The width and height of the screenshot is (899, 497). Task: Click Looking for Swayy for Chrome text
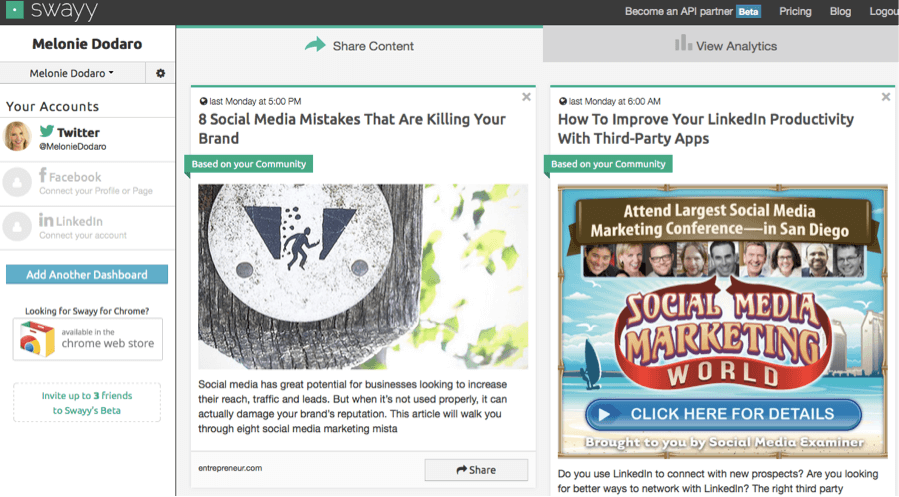[87, 311]
